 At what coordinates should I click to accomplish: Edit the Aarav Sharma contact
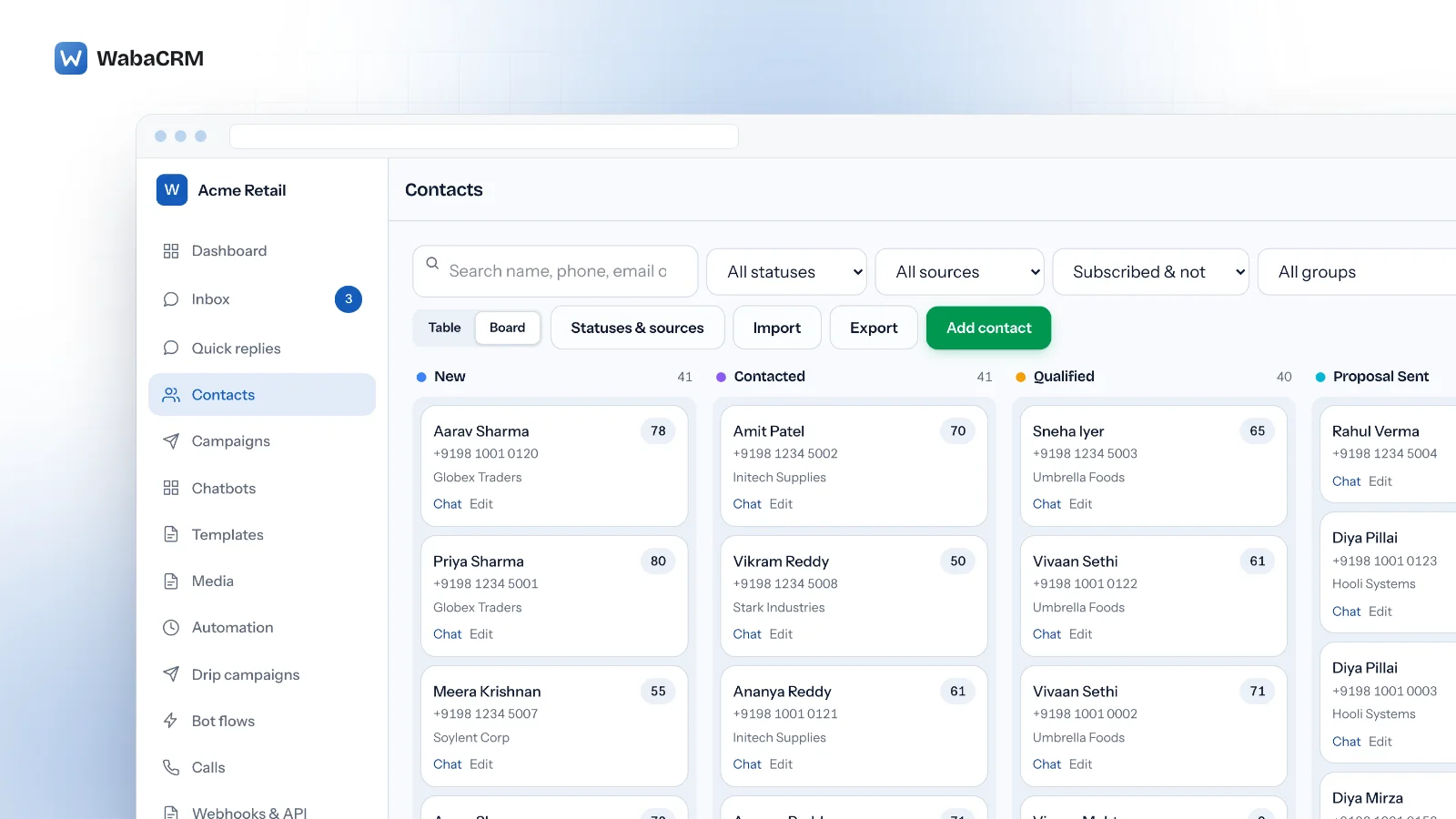481,504
